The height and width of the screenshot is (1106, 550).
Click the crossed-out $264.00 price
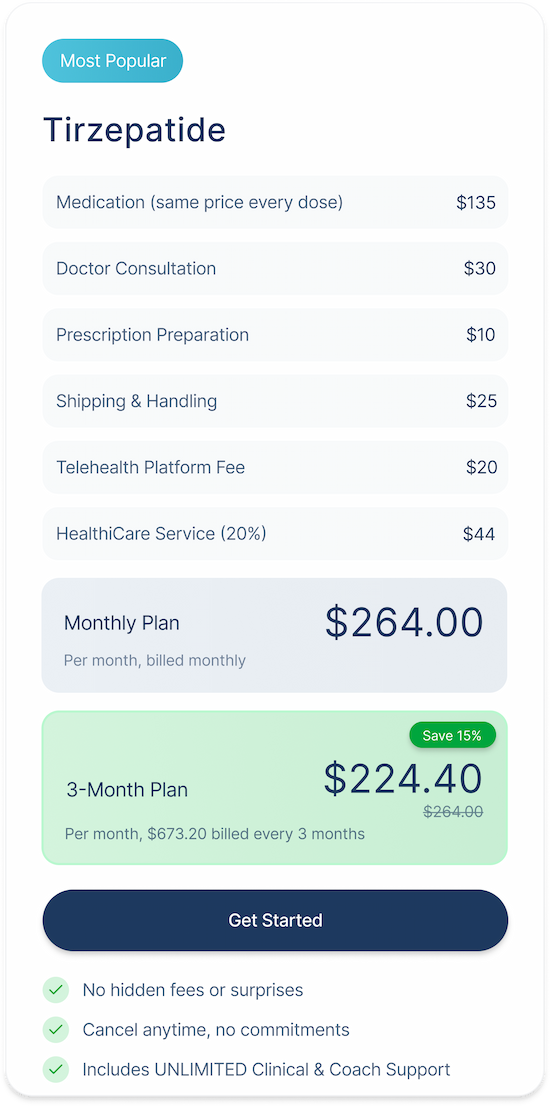[x=453, y=812]
